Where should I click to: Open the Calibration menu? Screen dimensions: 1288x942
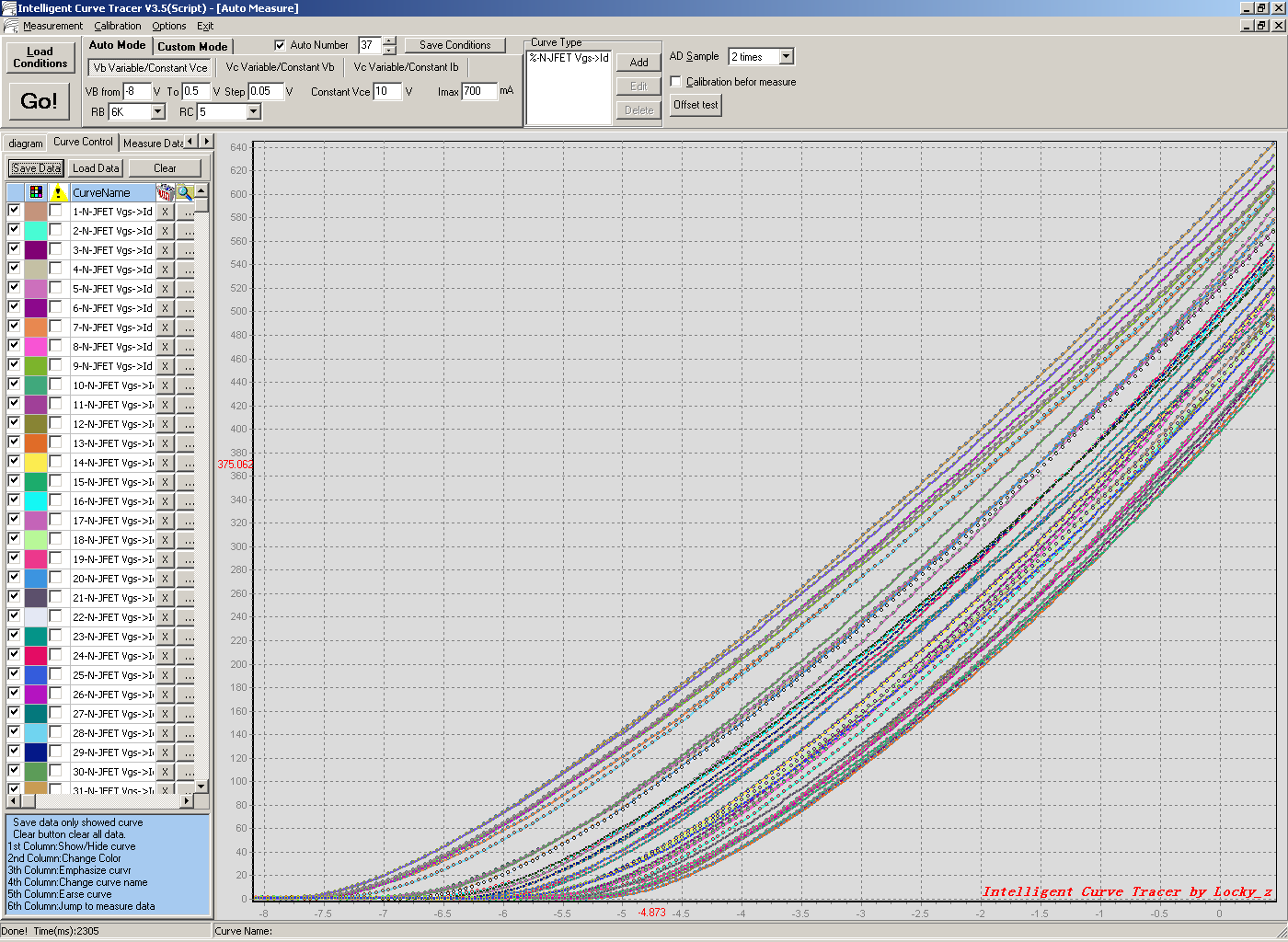[118, 27]
